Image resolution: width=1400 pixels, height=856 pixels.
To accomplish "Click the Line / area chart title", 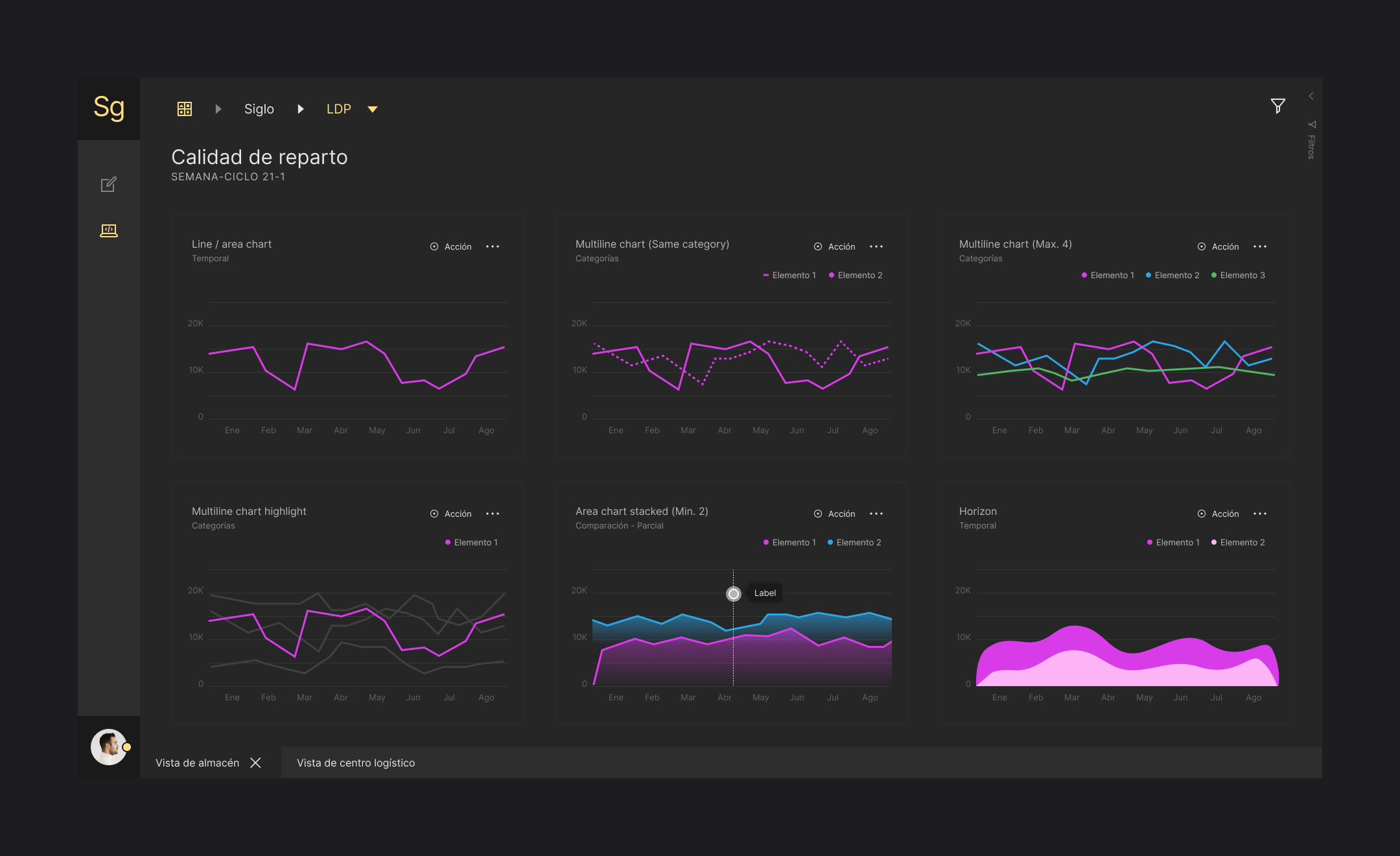I will (231, 244).
